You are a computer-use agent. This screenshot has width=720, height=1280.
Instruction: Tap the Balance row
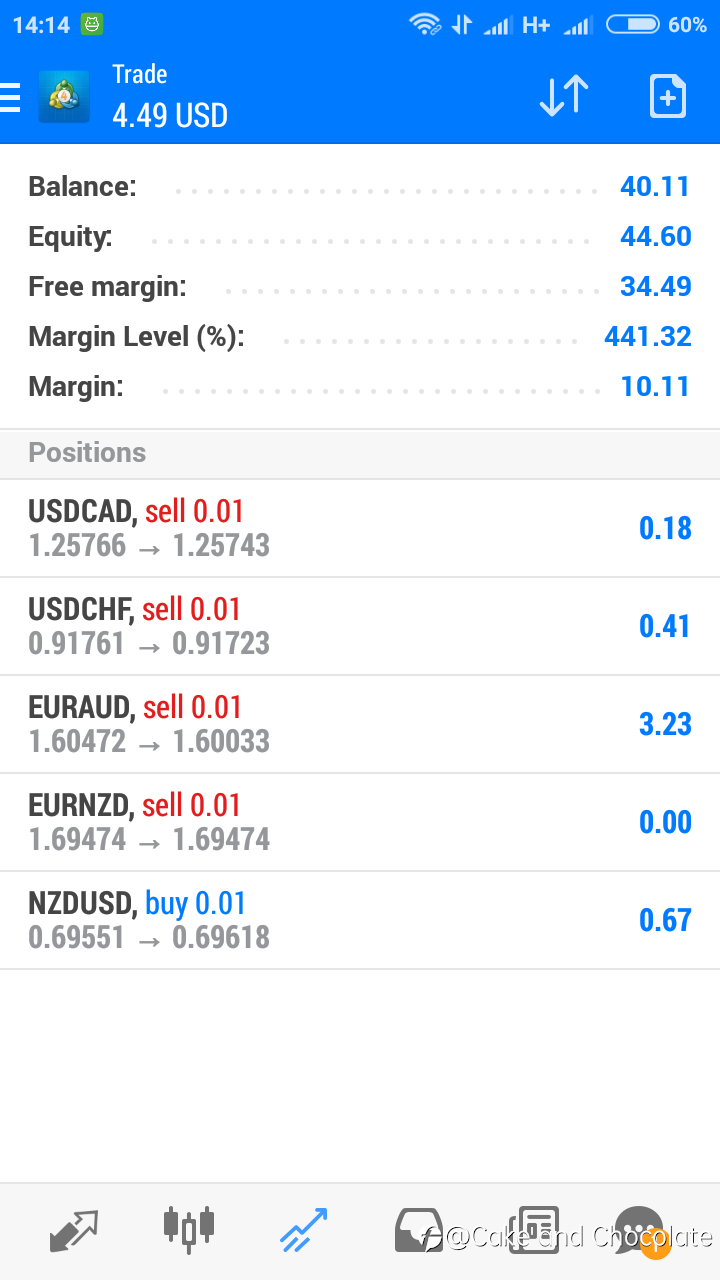(360, 187)
